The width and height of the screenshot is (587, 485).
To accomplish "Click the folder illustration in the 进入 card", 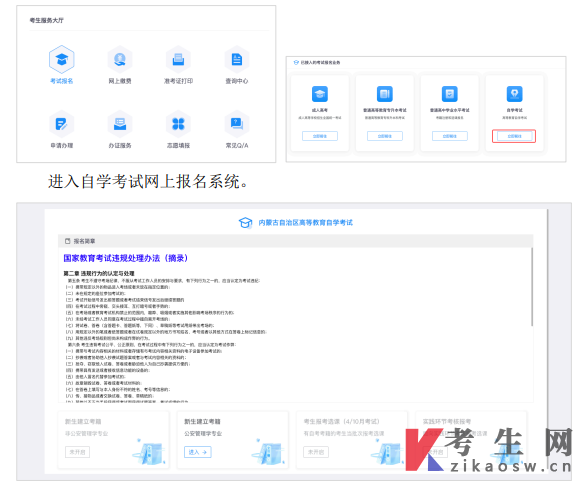I will [x=267, y=452].
